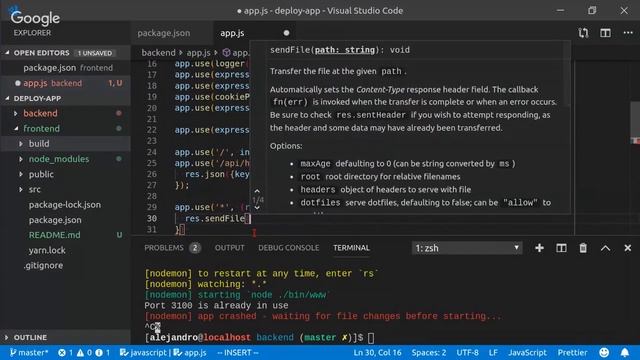Add a new terminal with plus icon
The height and width of the screenshot is (360, 640).
pos(539,248)
